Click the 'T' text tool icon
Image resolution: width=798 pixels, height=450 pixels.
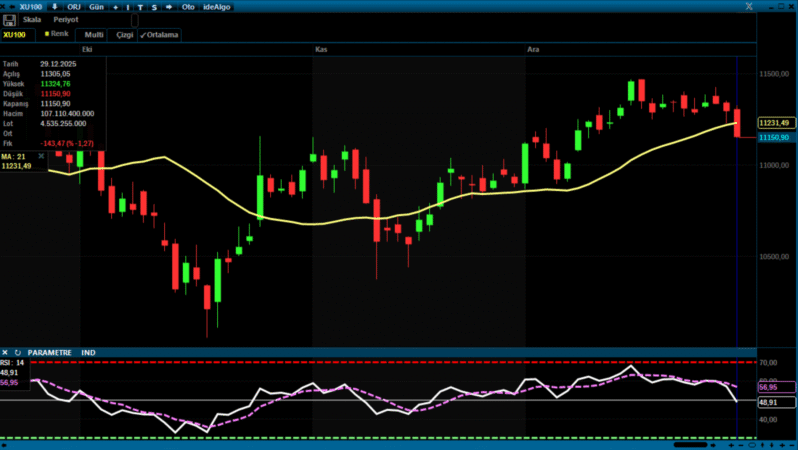click(x=140, y=6)
